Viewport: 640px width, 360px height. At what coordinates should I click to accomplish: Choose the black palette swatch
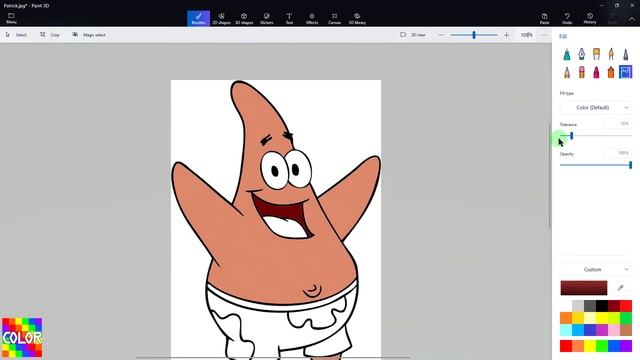[602, 306]
